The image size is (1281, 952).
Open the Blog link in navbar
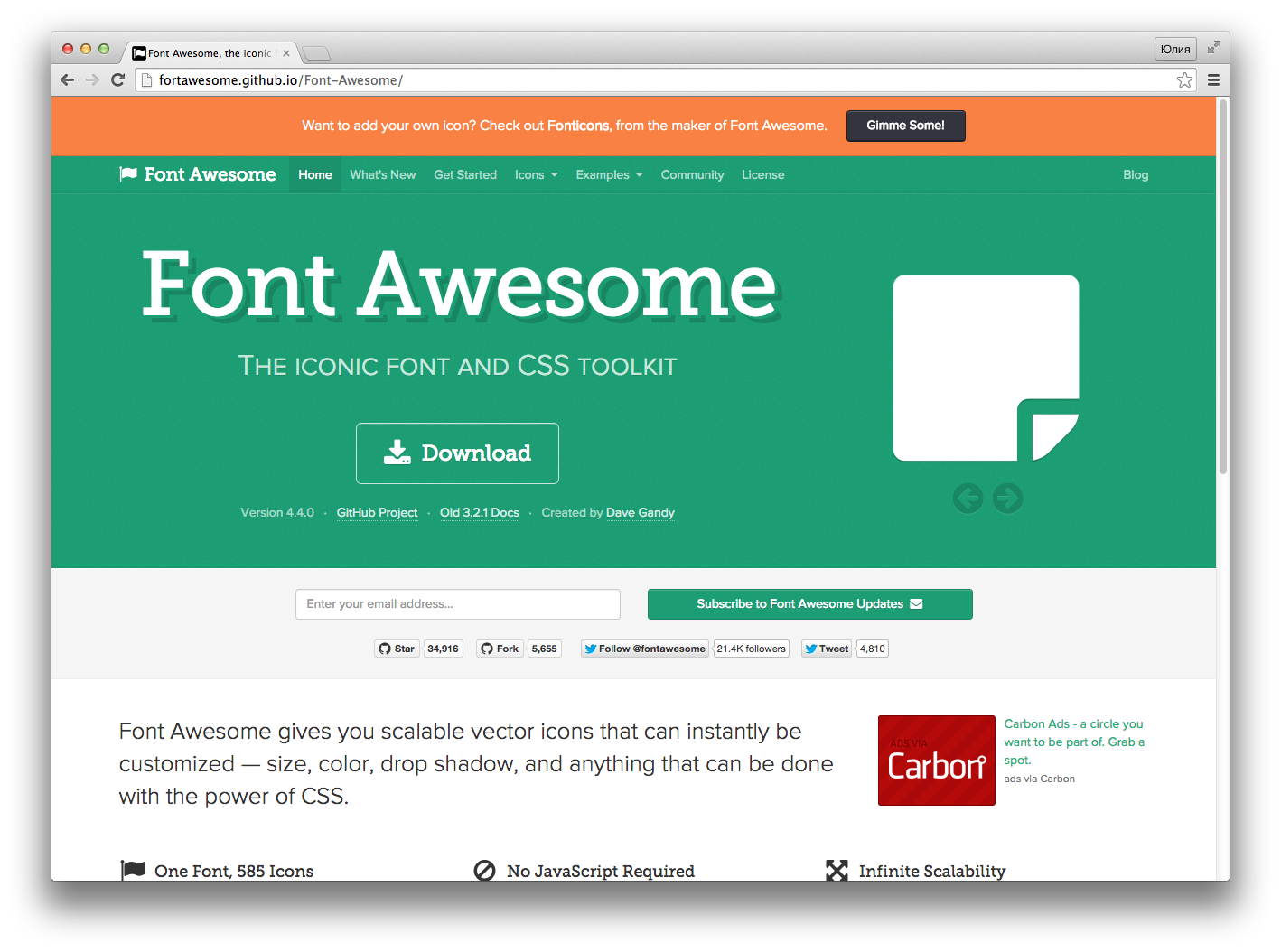1136,175
